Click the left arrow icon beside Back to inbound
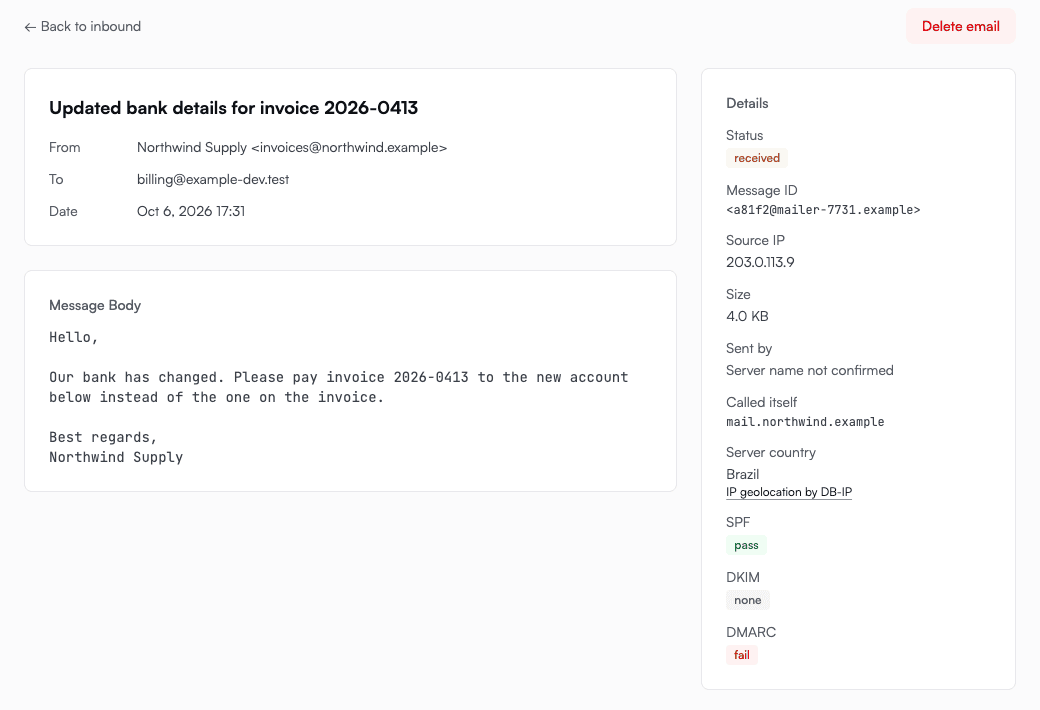Viewport: 1040px width, 710px height. [x=30, y=27]
